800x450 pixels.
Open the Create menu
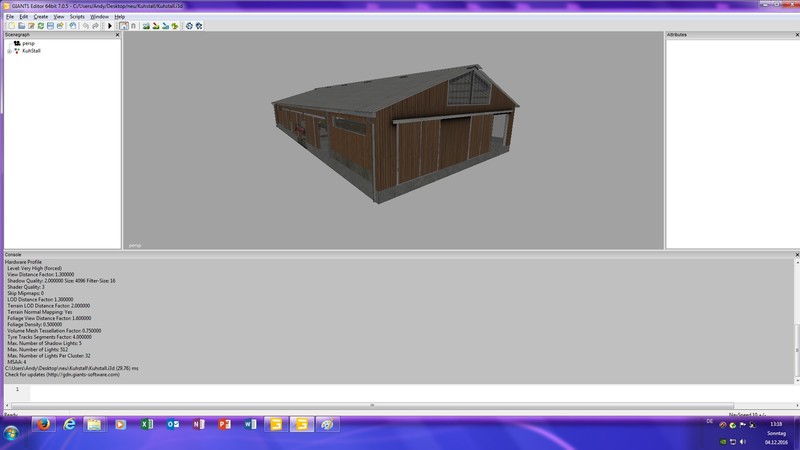40,17
